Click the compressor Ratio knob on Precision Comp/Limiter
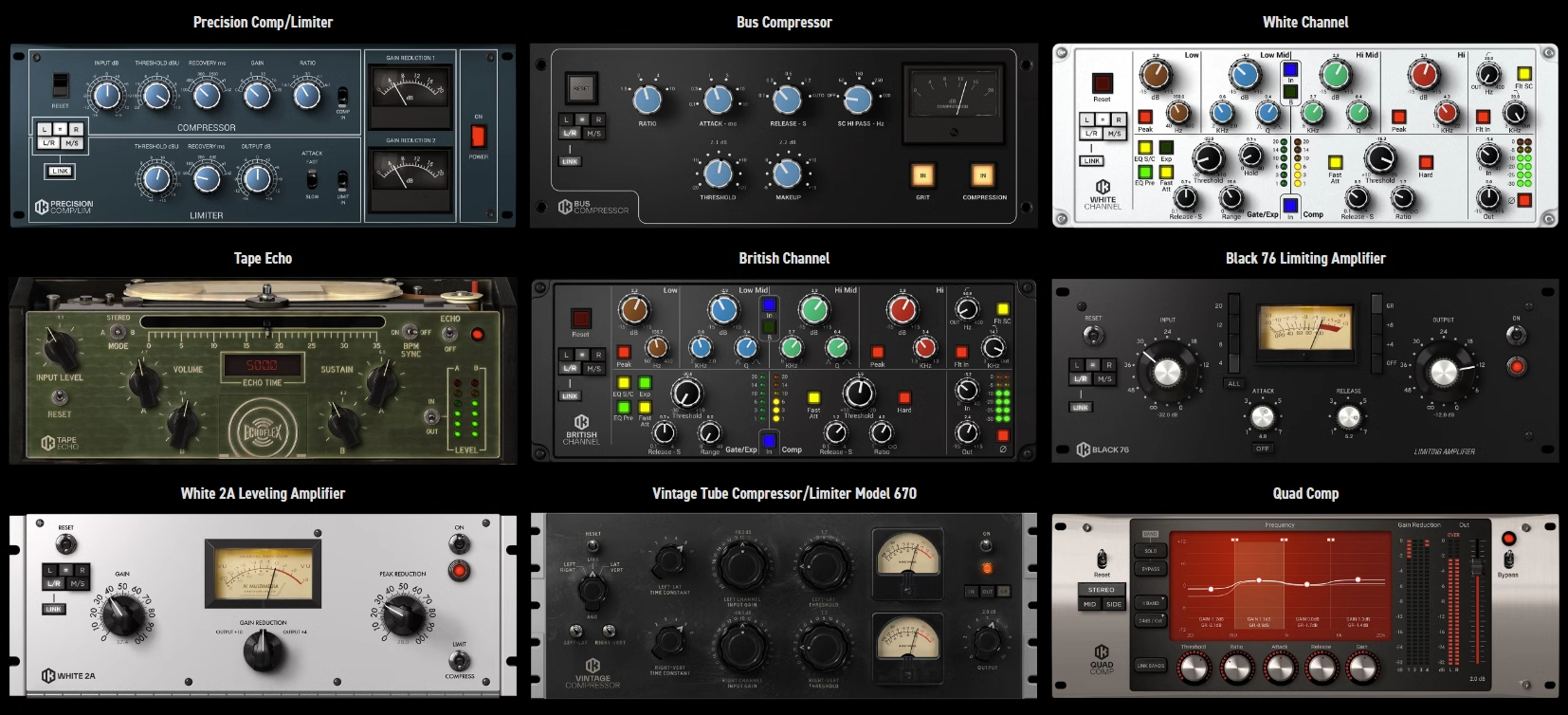 [x=307, y=94]
